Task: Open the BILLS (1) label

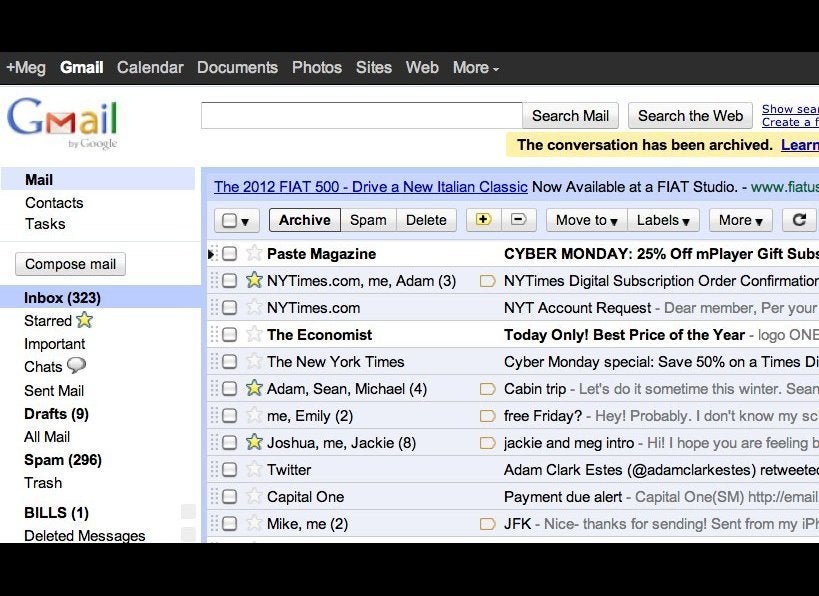Action: point(56,512)
